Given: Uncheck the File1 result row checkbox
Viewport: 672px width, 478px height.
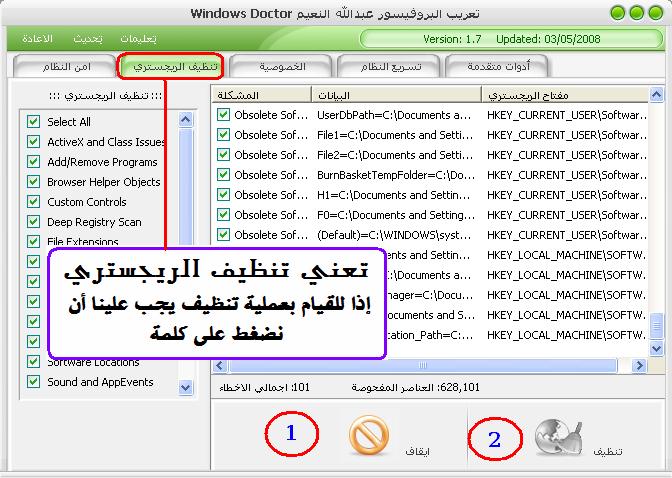Looking at the screenshot, I should [223, 135].
